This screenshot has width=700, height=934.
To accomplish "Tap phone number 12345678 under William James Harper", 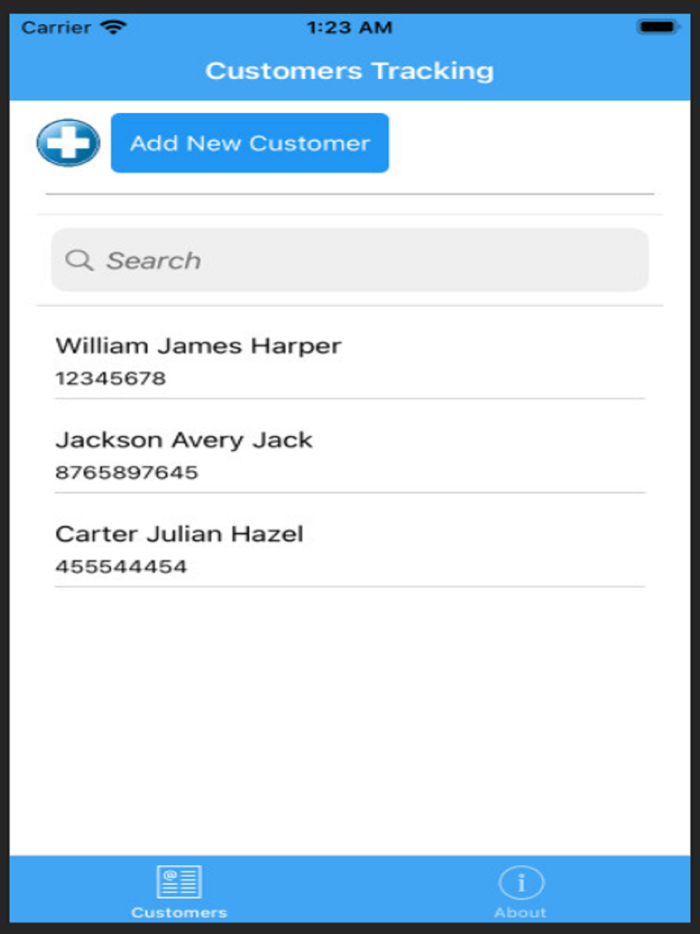I will 112,378.
